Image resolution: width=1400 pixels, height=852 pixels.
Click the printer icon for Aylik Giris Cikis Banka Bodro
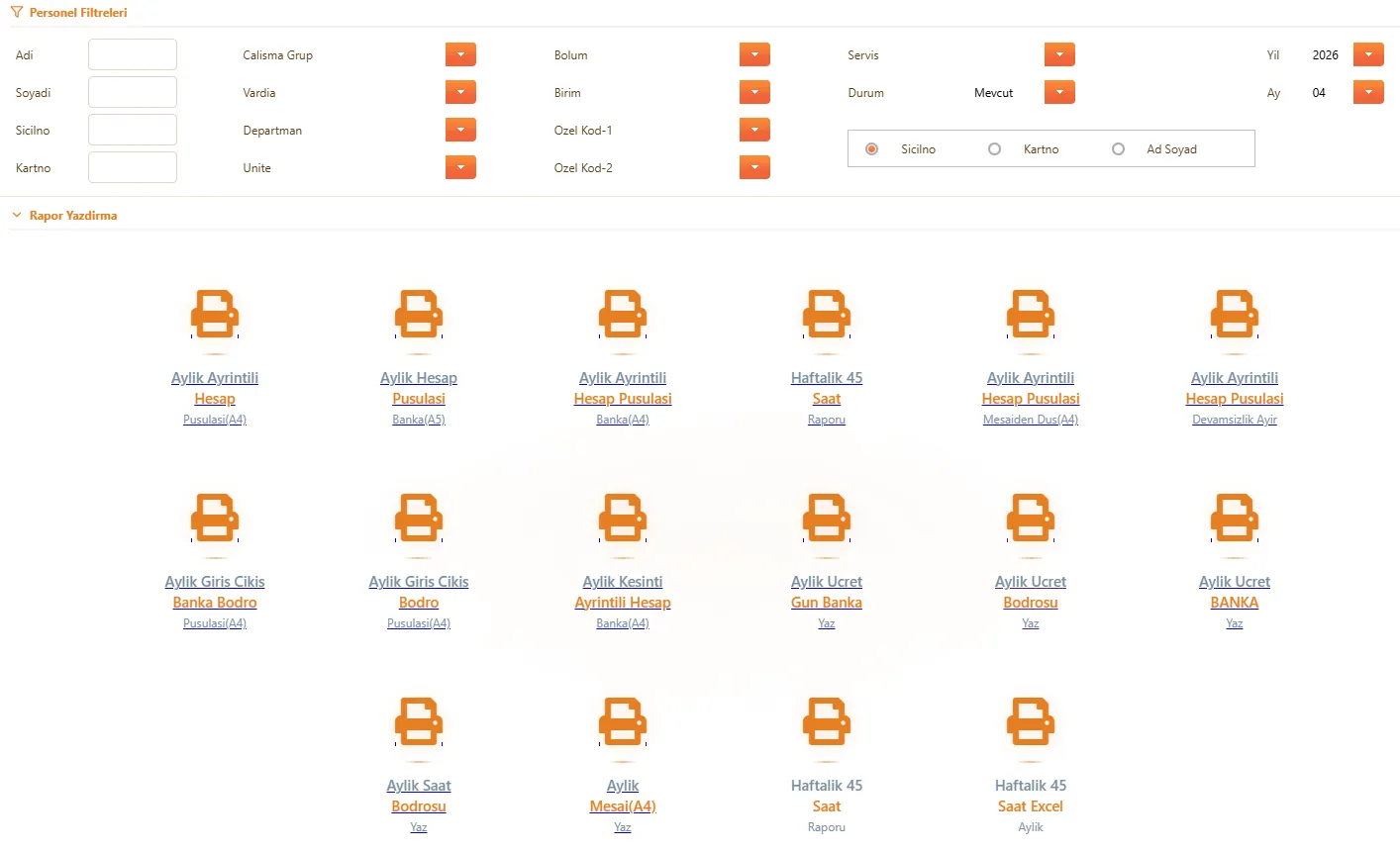215,519
